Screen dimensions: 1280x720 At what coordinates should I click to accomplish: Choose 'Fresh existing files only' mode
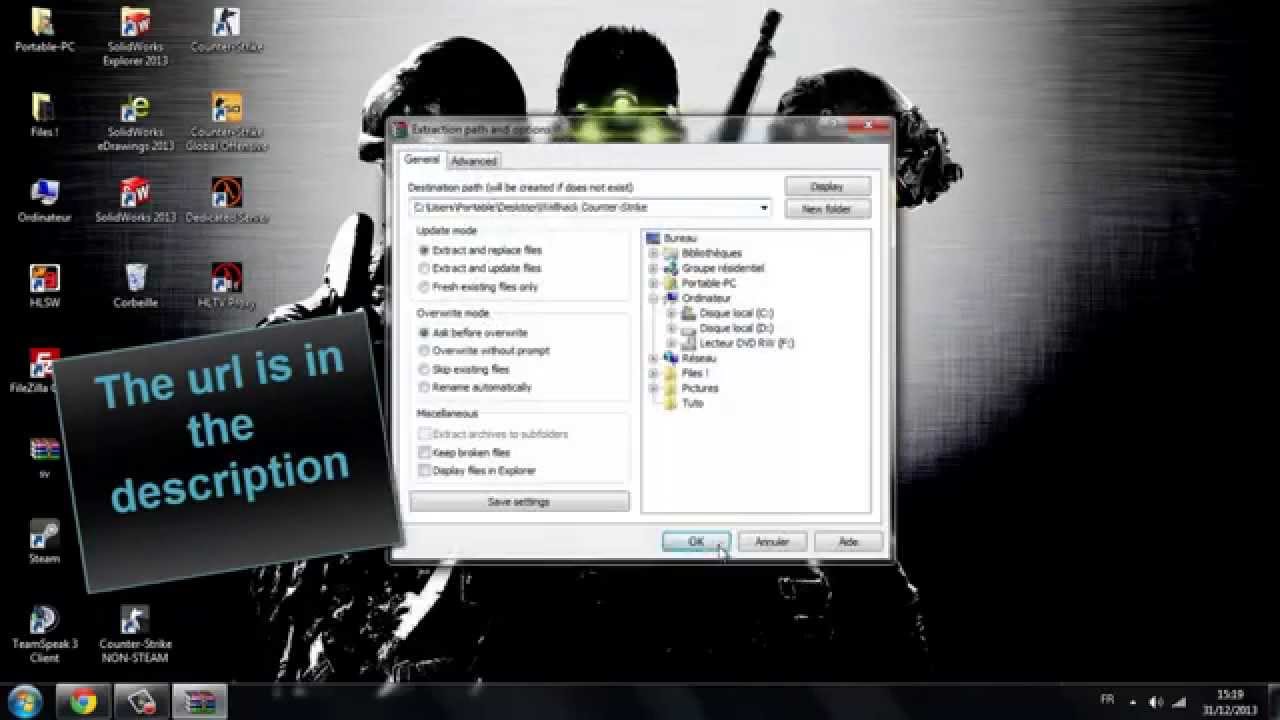coord(479,287)
